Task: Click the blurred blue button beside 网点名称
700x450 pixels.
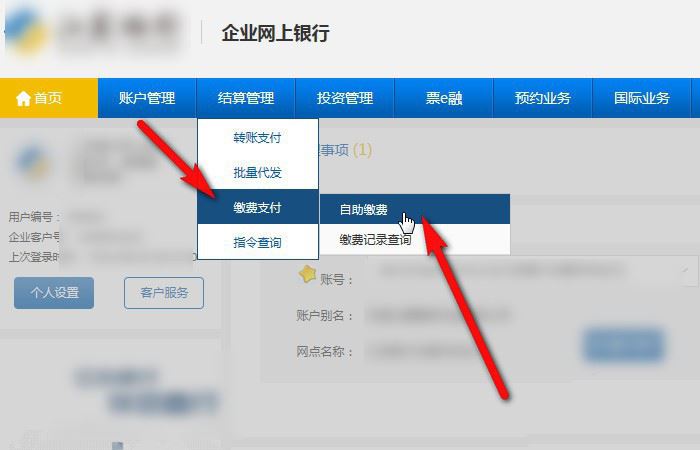Action: pos(624,344)
